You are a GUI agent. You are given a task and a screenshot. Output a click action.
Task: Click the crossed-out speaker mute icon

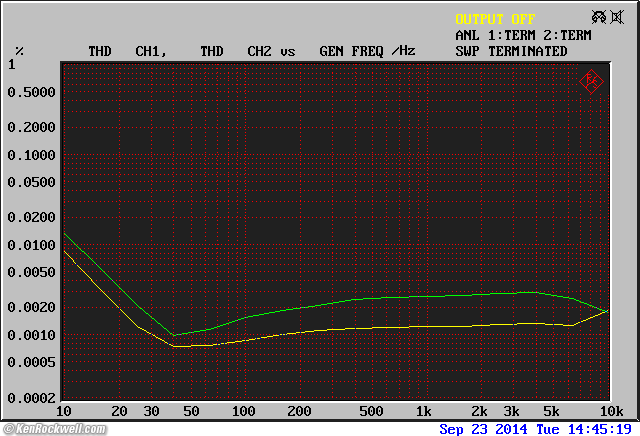click(x=617, y=17)
